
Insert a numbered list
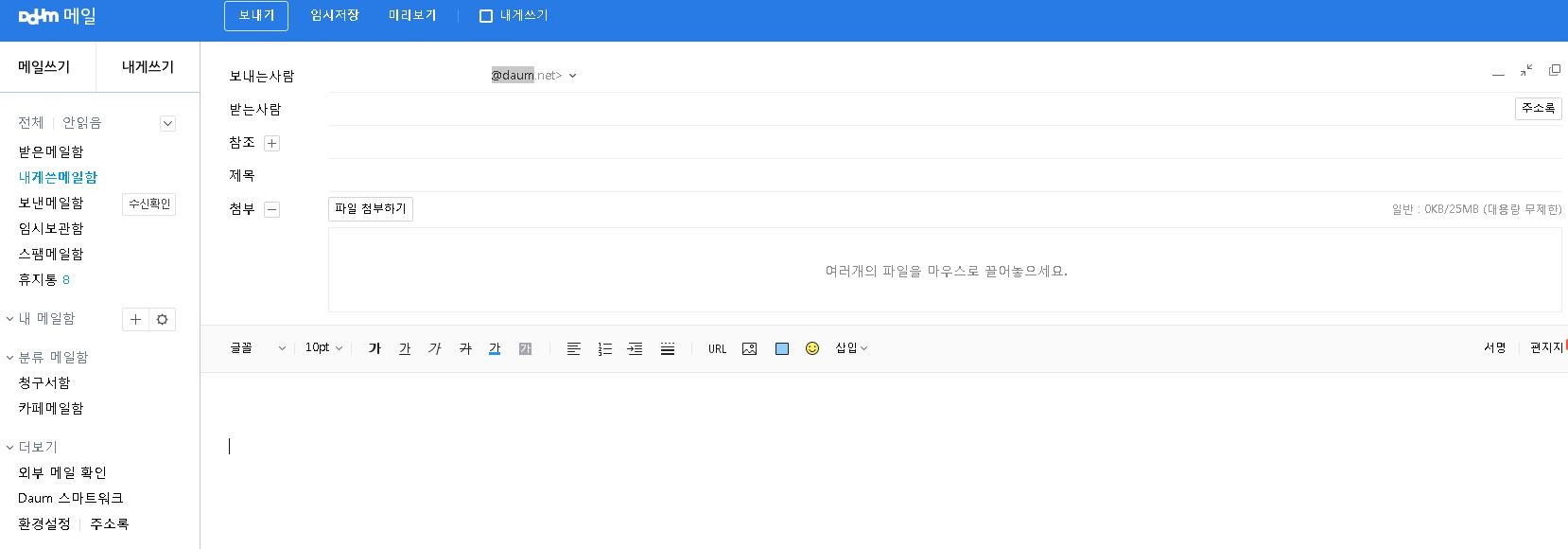pyautogui.click(x=605, y=348)
